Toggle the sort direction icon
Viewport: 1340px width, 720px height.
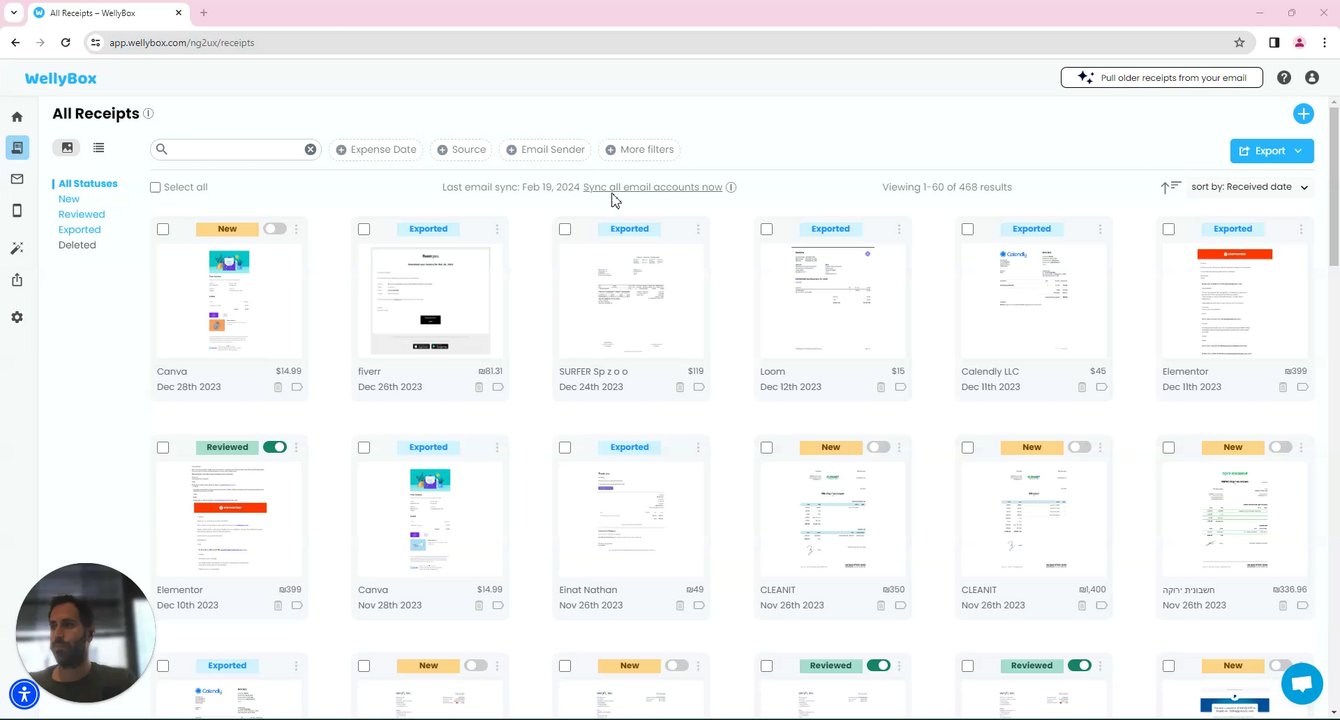tap(1171, 187)
